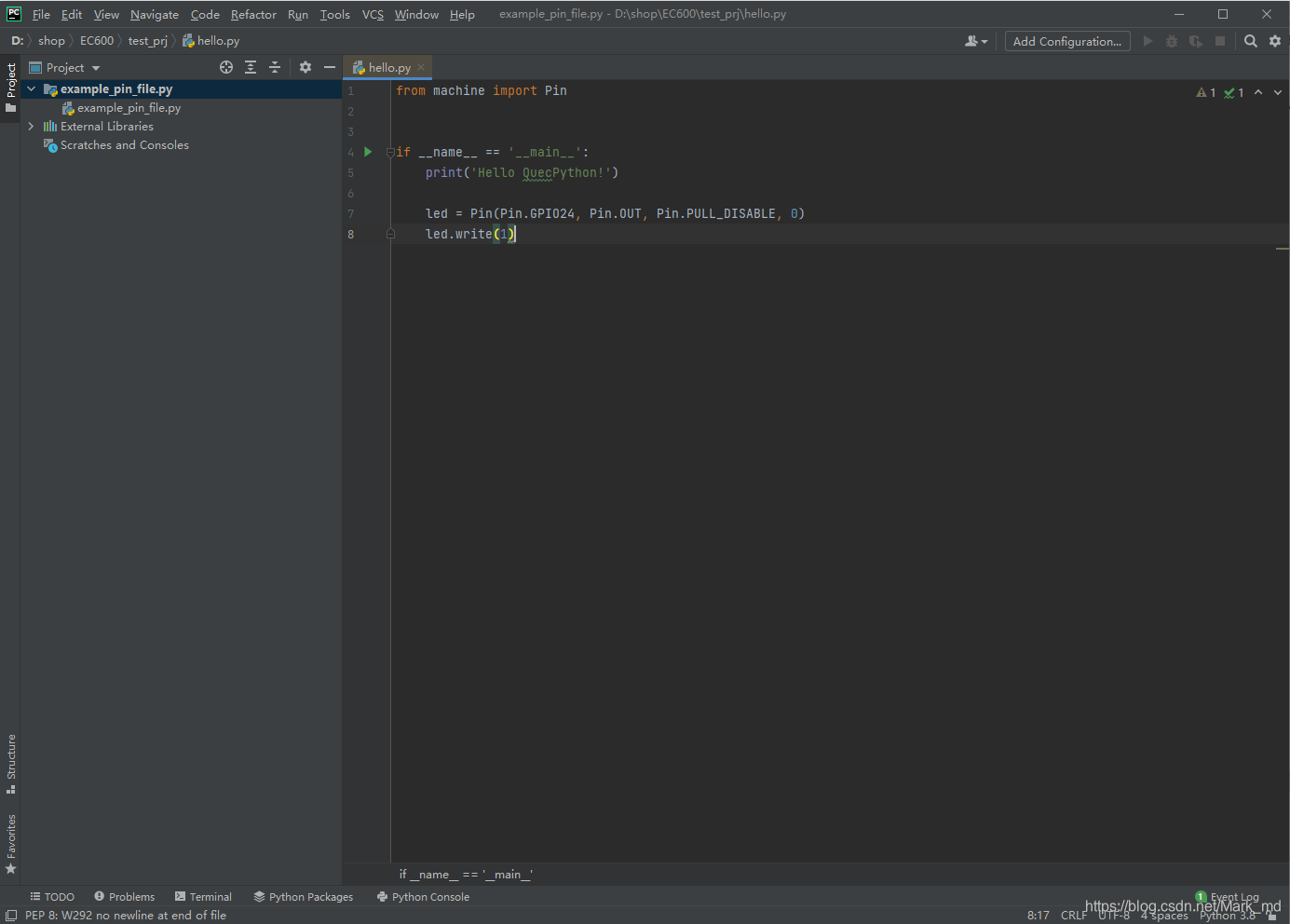Toggle the Structure side tool button

[x=10, y=764]
